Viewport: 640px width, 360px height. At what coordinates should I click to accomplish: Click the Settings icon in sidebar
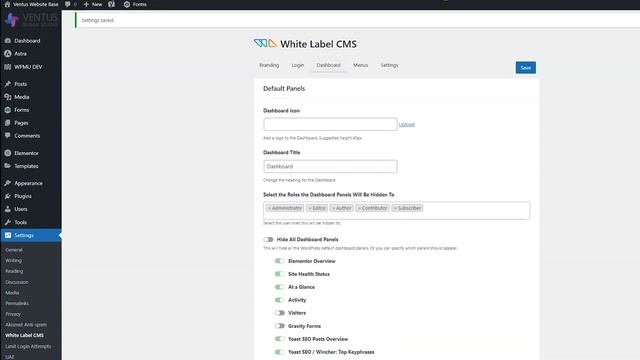tap(8, 235)
